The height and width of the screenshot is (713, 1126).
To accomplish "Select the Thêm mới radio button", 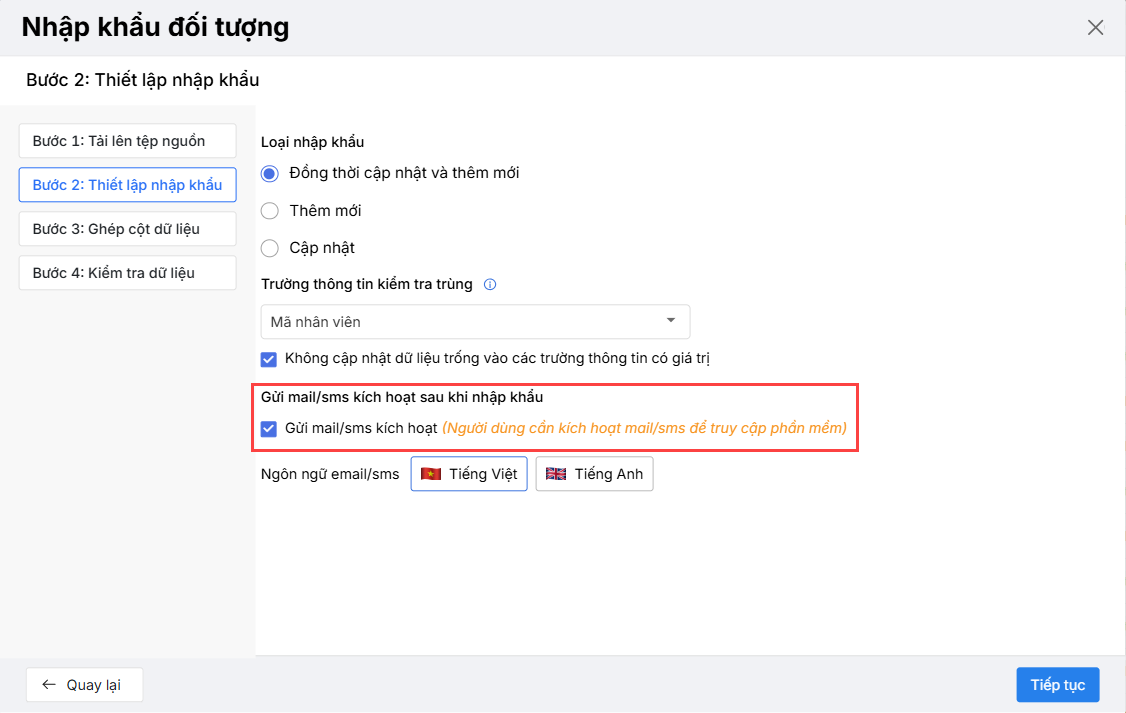I will pos(269,211).
